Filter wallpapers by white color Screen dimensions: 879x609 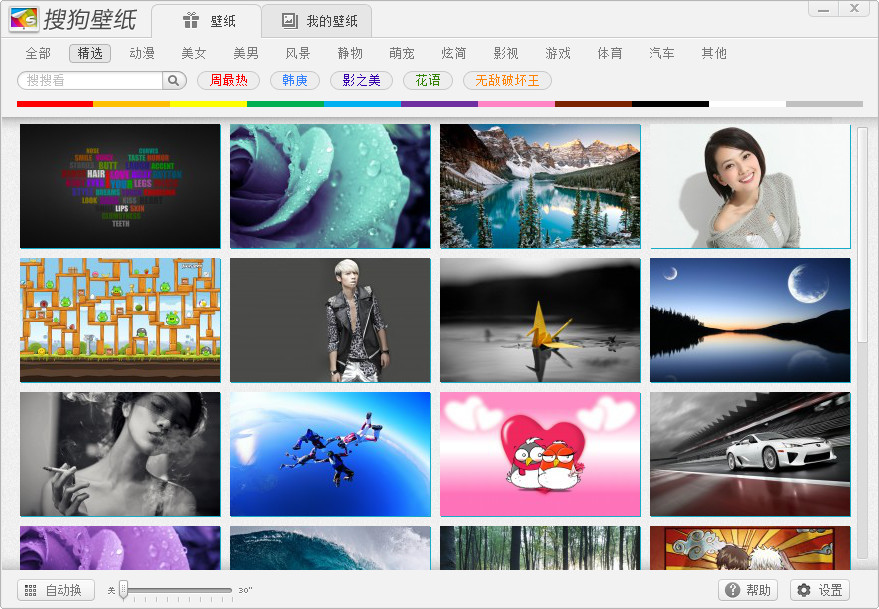click(747, 104)
